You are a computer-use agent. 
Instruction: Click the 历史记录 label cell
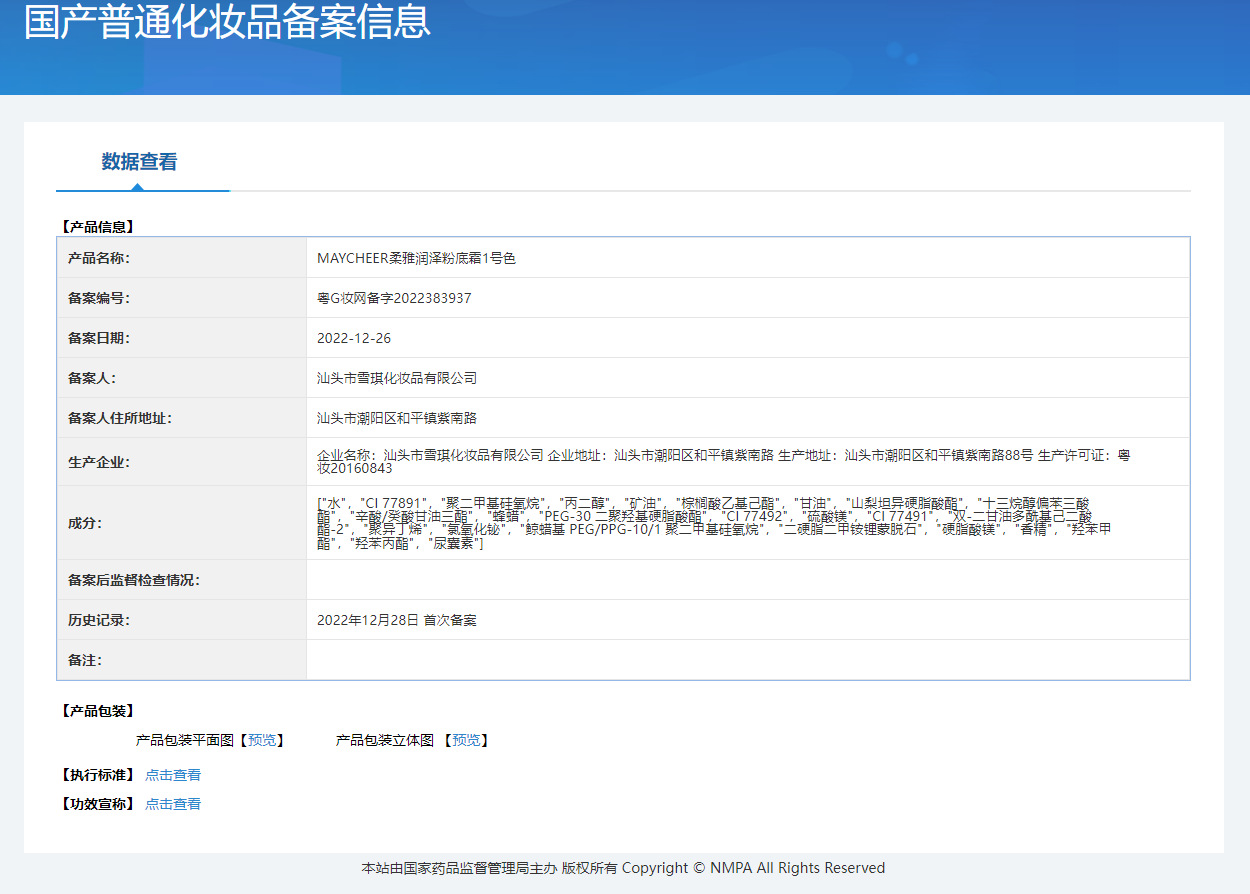[182, 620]
